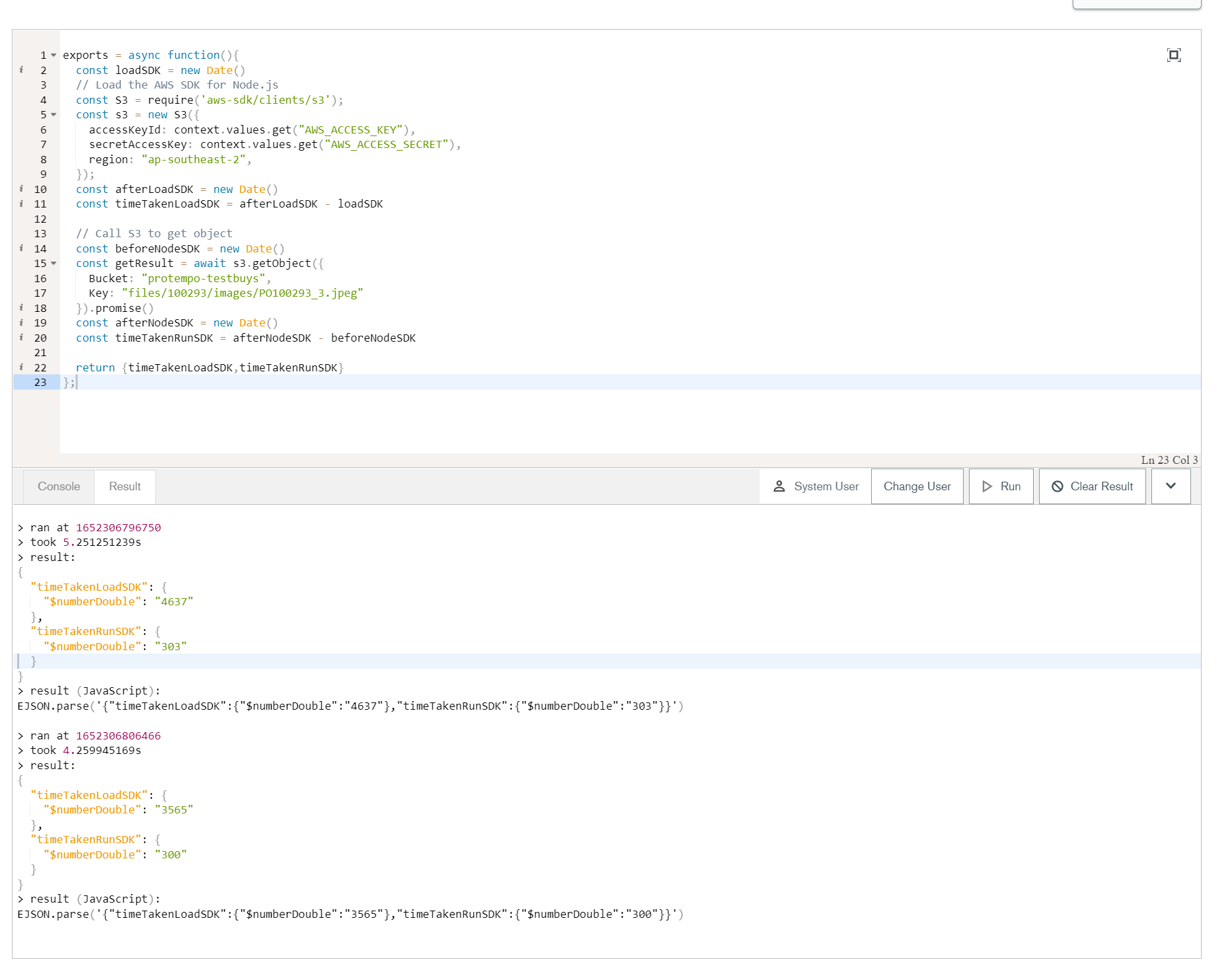Click the Change User button
1232x976 pixels.
(917, 486)
